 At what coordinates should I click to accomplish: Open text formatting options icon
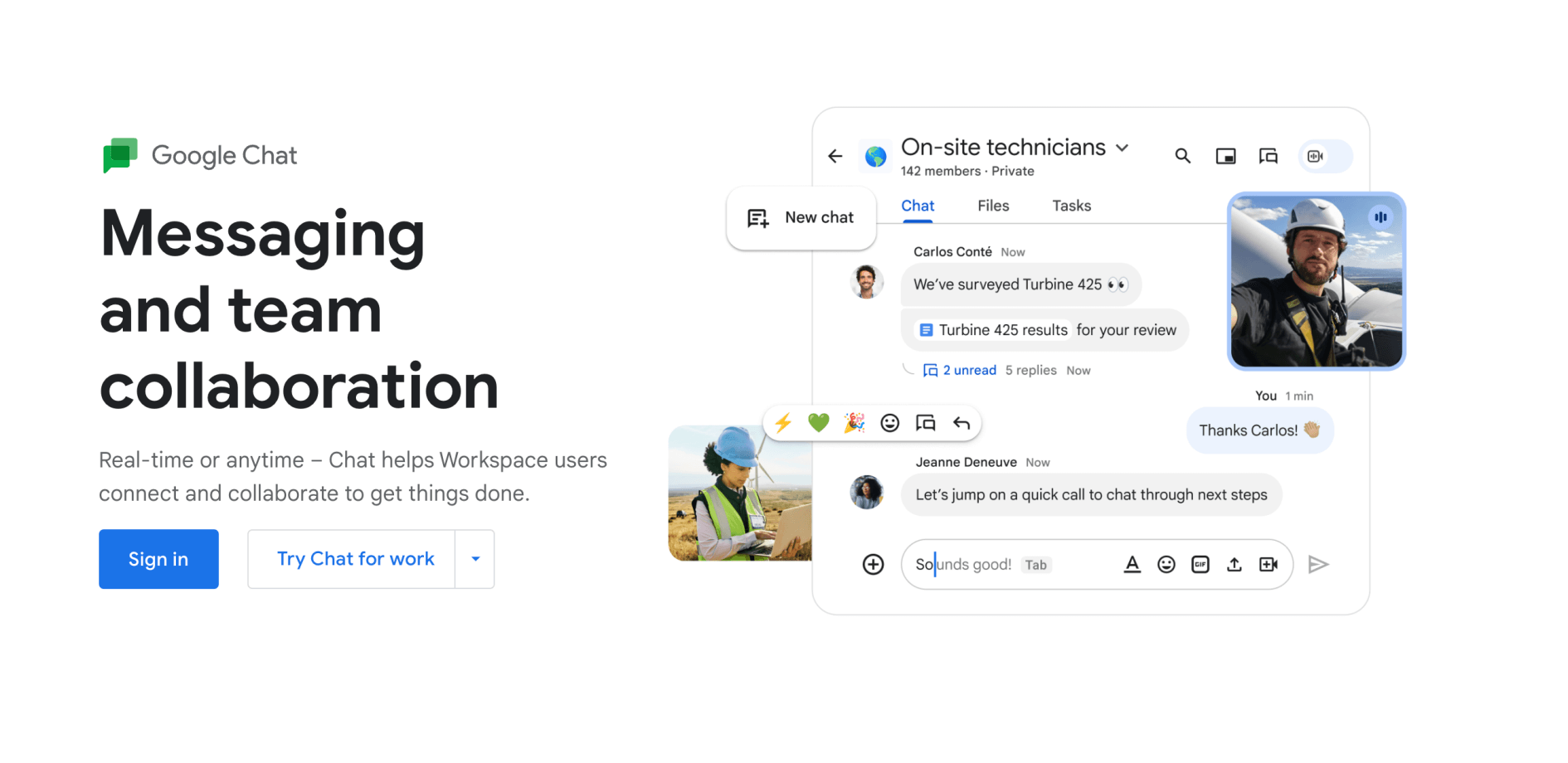click(1132, 565)
